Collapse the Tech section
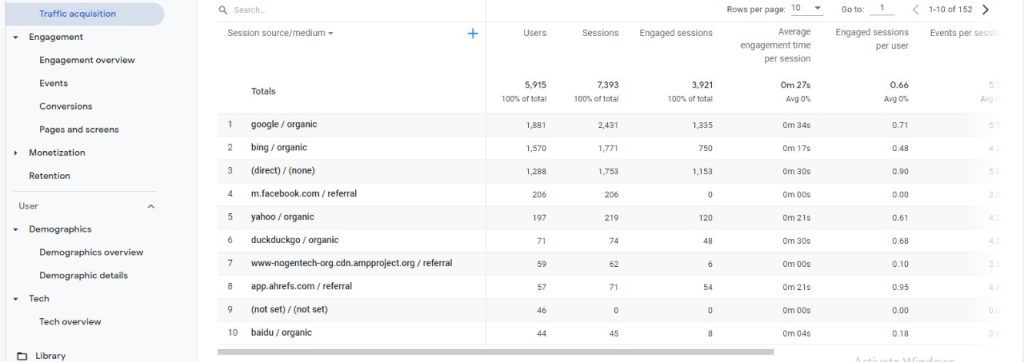1024x362 pixels. tap(16, 299)
